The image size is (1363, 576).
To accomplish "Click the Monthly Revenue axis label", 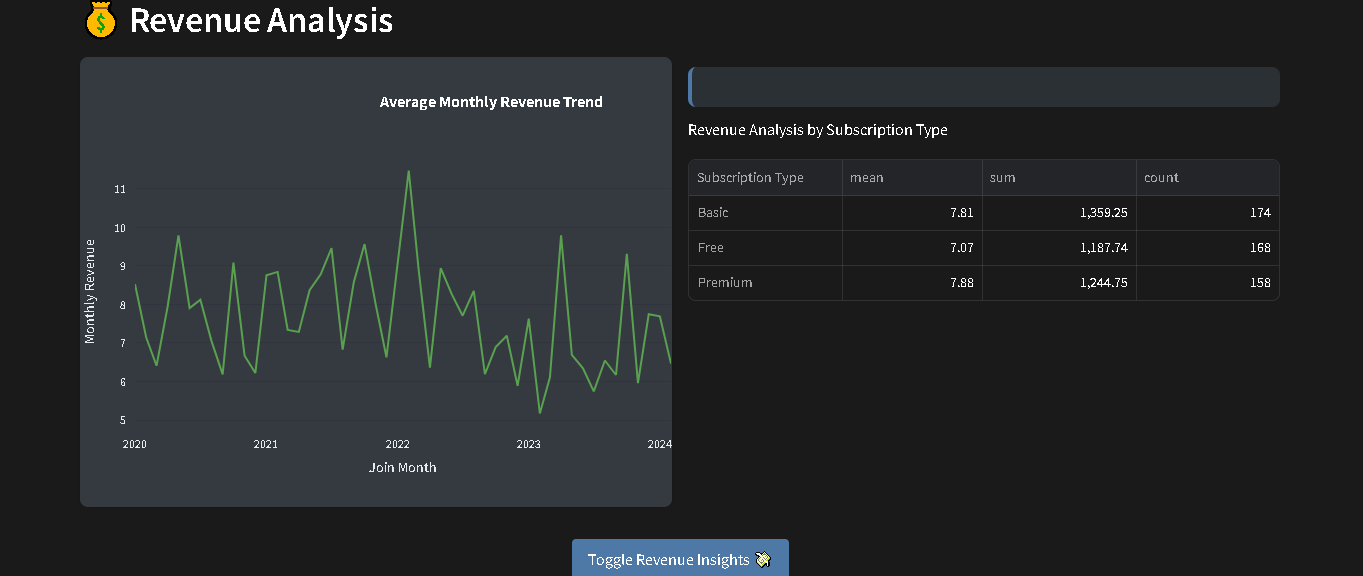I will (88, 289).
